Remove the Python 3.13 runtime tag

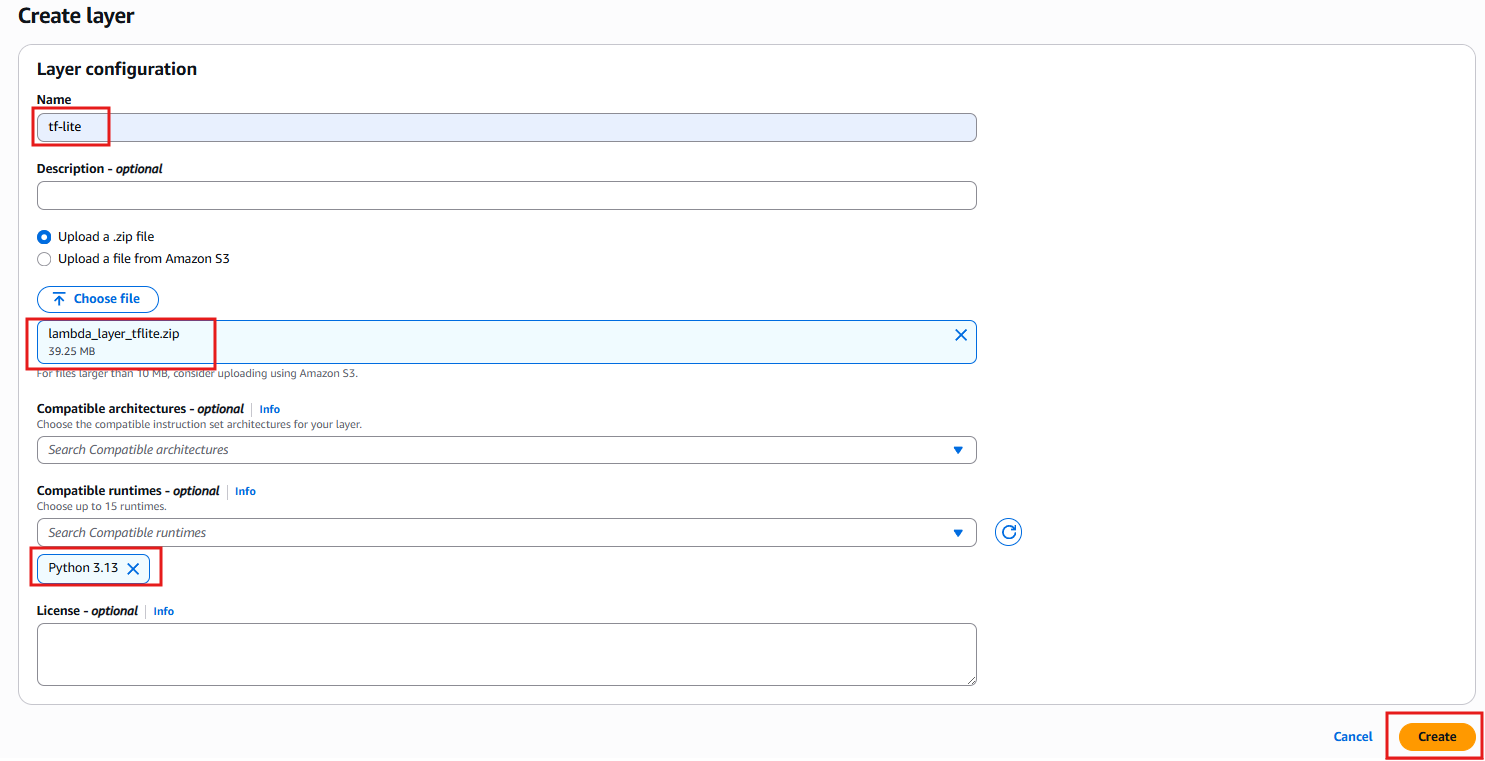click(x=133, y=569)
